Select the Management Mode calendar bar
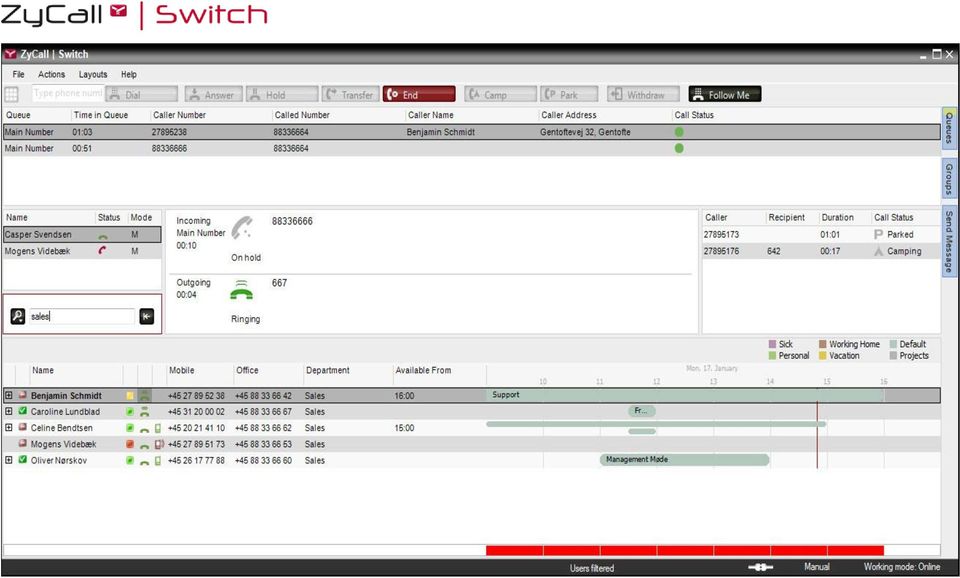The height and width of the screenshot is (578, 960). coord(684,460)
